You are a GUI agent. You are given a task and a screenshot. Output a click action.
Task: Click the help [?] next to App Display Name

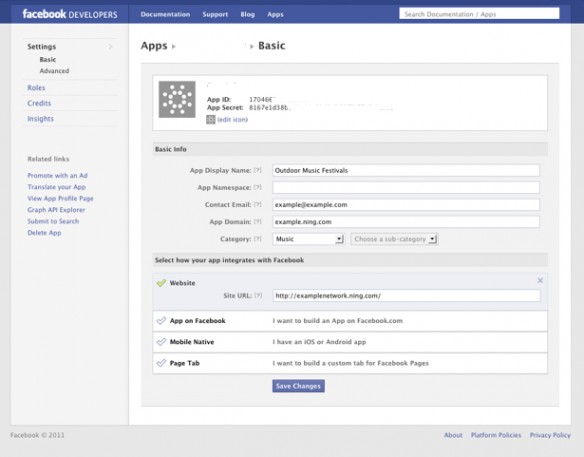[x=258, y=170]
